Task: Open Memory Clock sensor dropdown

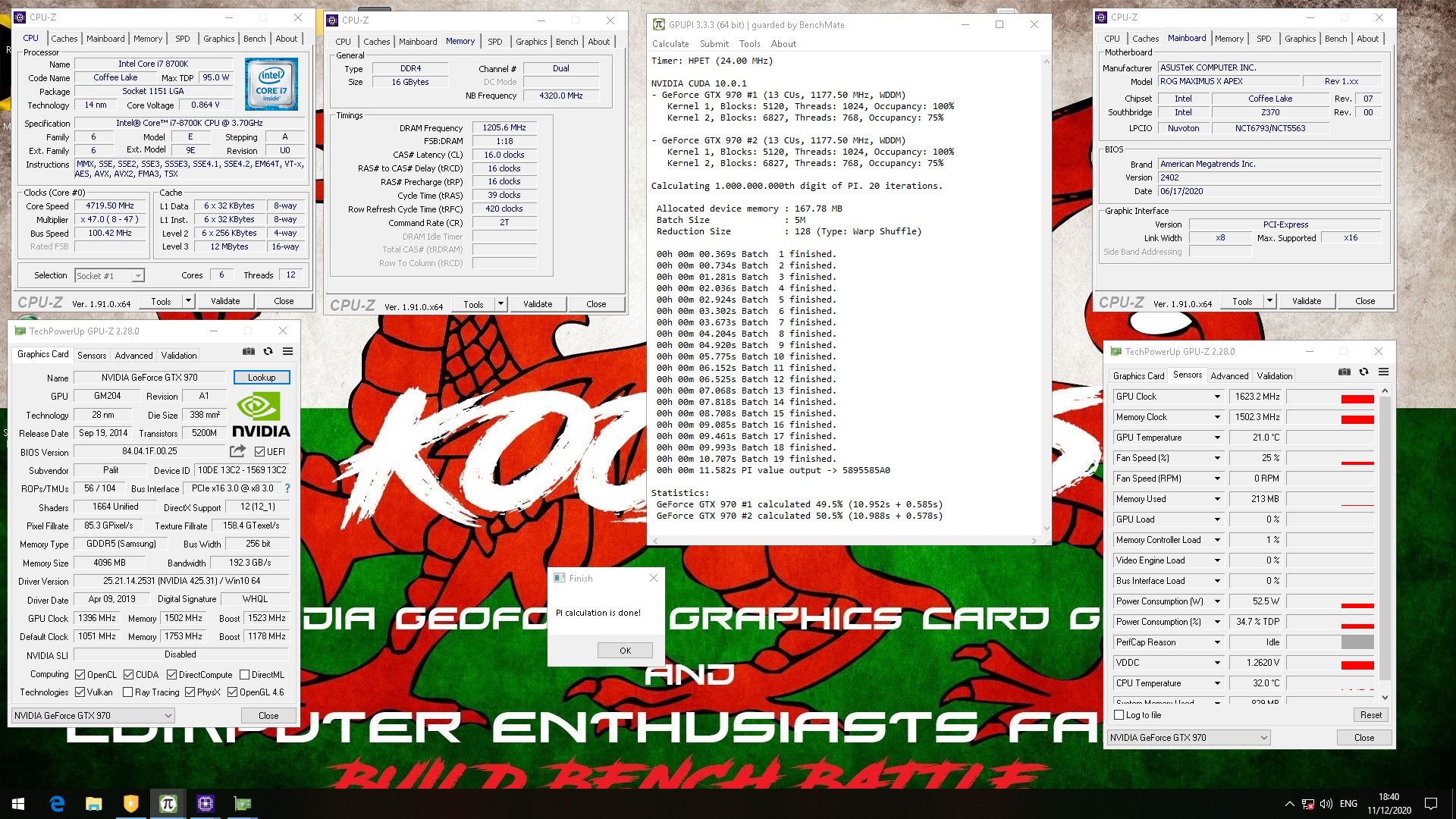Action: (1217, 417)
